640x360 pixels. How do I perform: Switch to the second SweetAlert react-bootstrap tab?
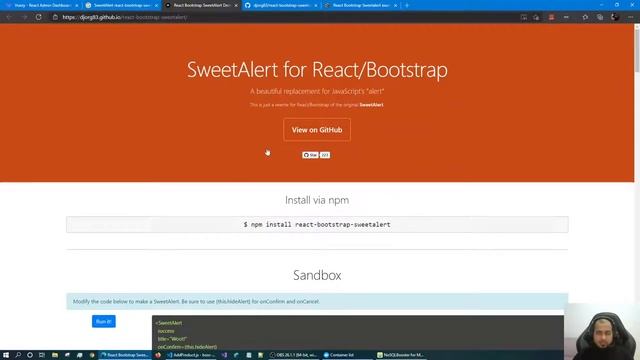[x=122, y=5]
